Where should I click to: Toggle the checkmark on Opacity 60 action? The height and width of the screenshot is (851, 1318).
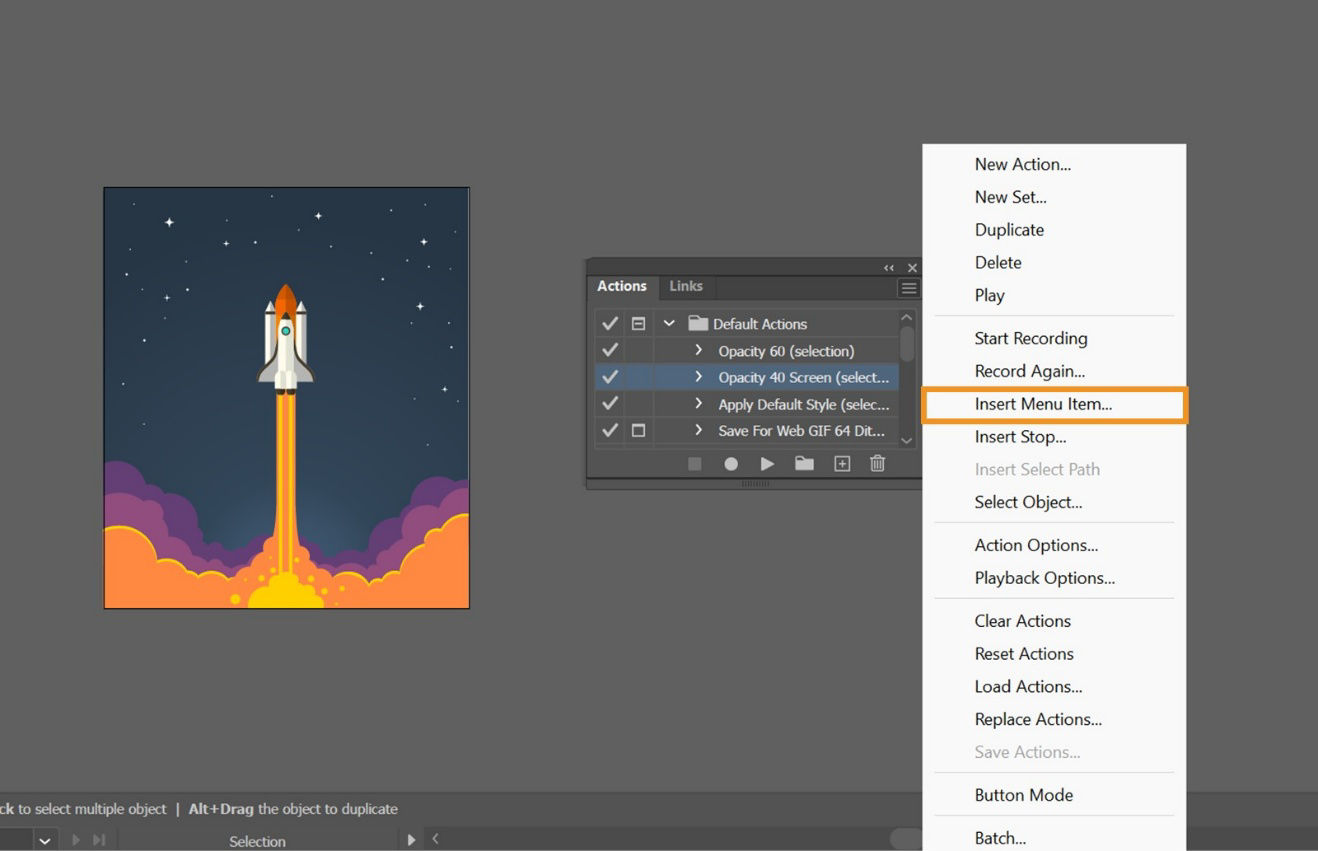click(610, 350)
